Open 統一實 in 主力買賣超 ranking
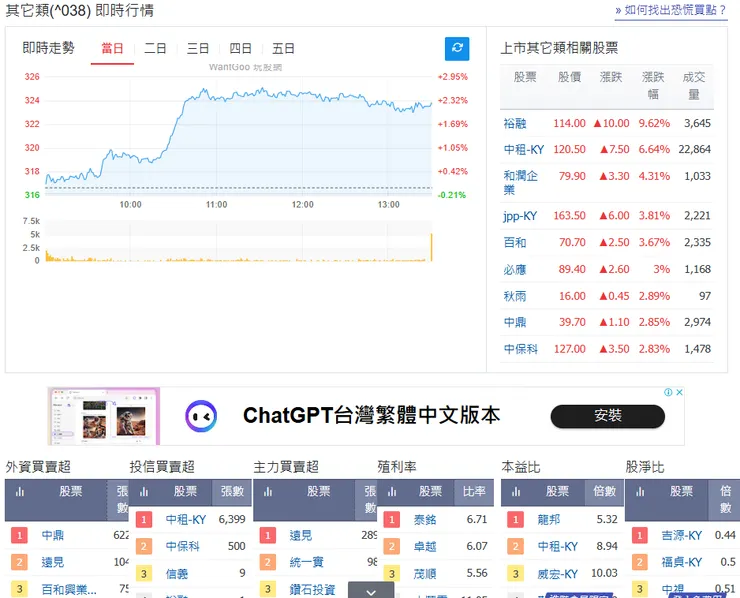 click(307, 563)
